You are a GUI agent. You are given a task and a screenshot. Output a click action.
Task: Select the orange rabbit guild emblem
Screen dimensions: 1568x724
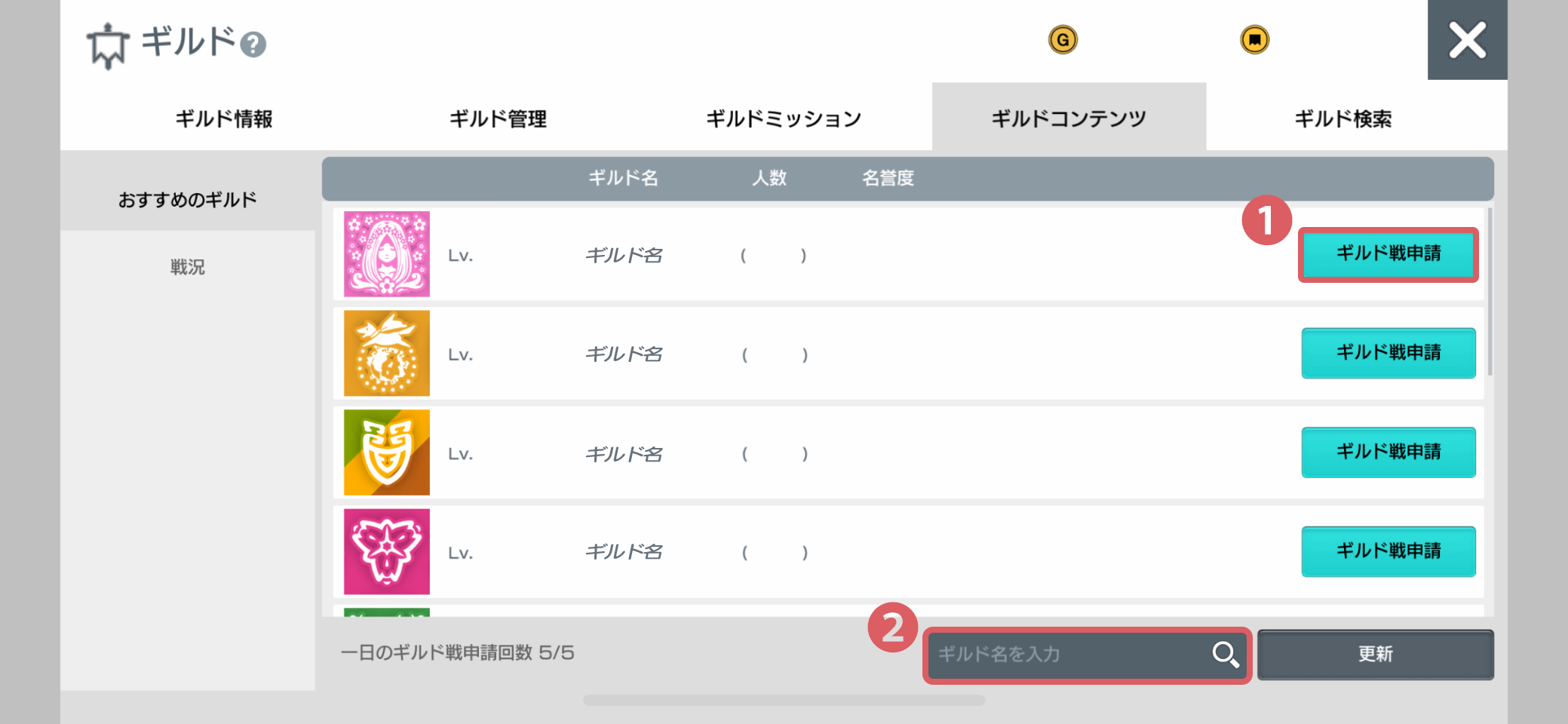tap(387, 353)
